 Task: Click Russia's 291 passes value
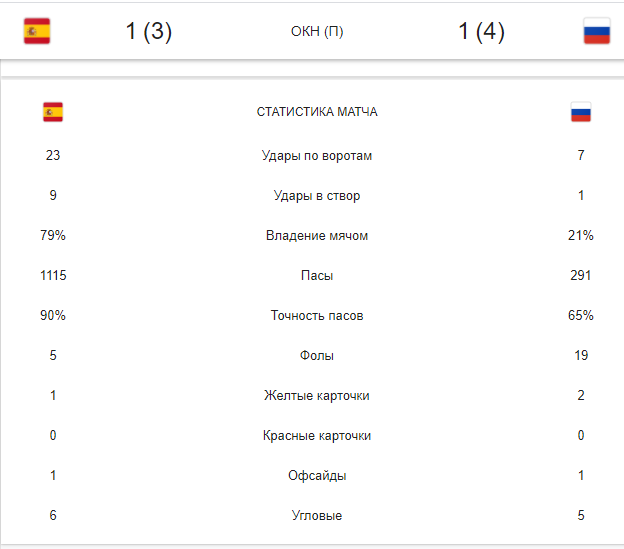coord(581,276)
